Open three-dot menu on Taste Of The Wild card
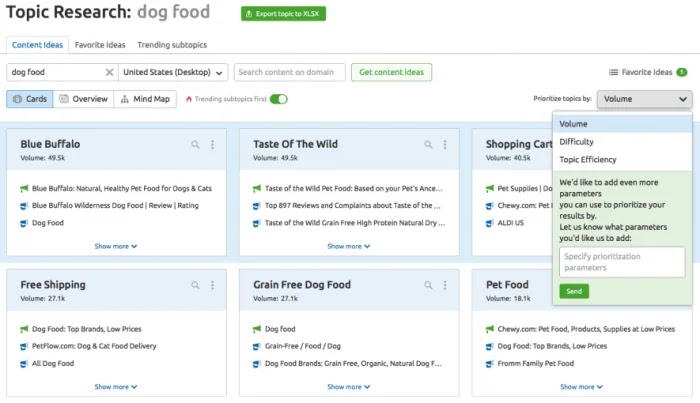Viewport: 700px width, 403px height. [445, 145]
